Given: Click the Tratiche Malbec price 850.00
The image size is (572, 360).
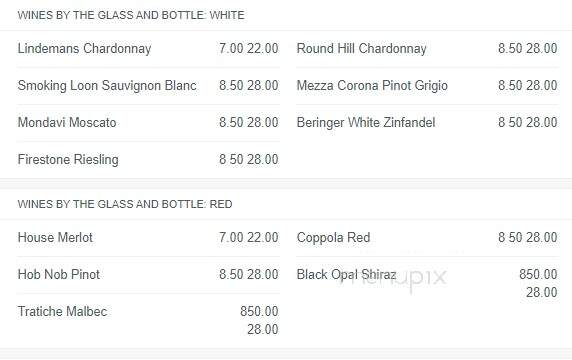Looking at the screenshot, I should tap(259, 312).
